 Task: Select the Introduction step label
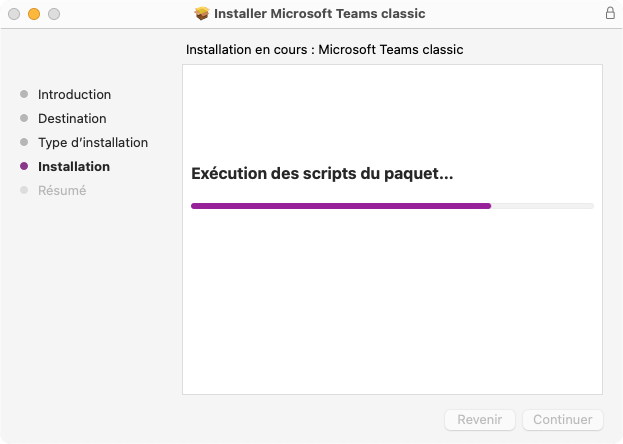pyautogui.click(x=74, y=95)
